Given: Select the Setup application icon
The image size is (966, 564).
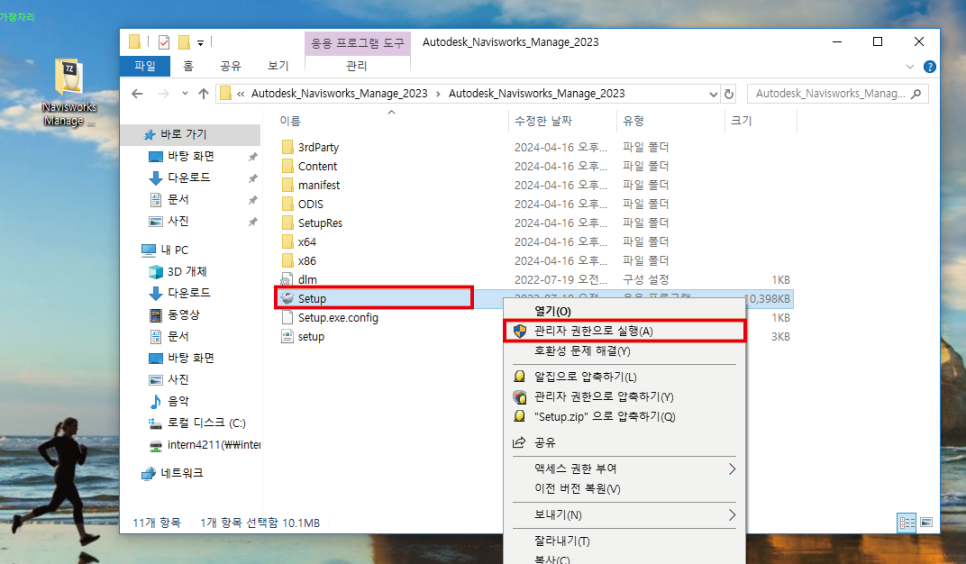Looking at the screenshot, I should tap(287, 298).
